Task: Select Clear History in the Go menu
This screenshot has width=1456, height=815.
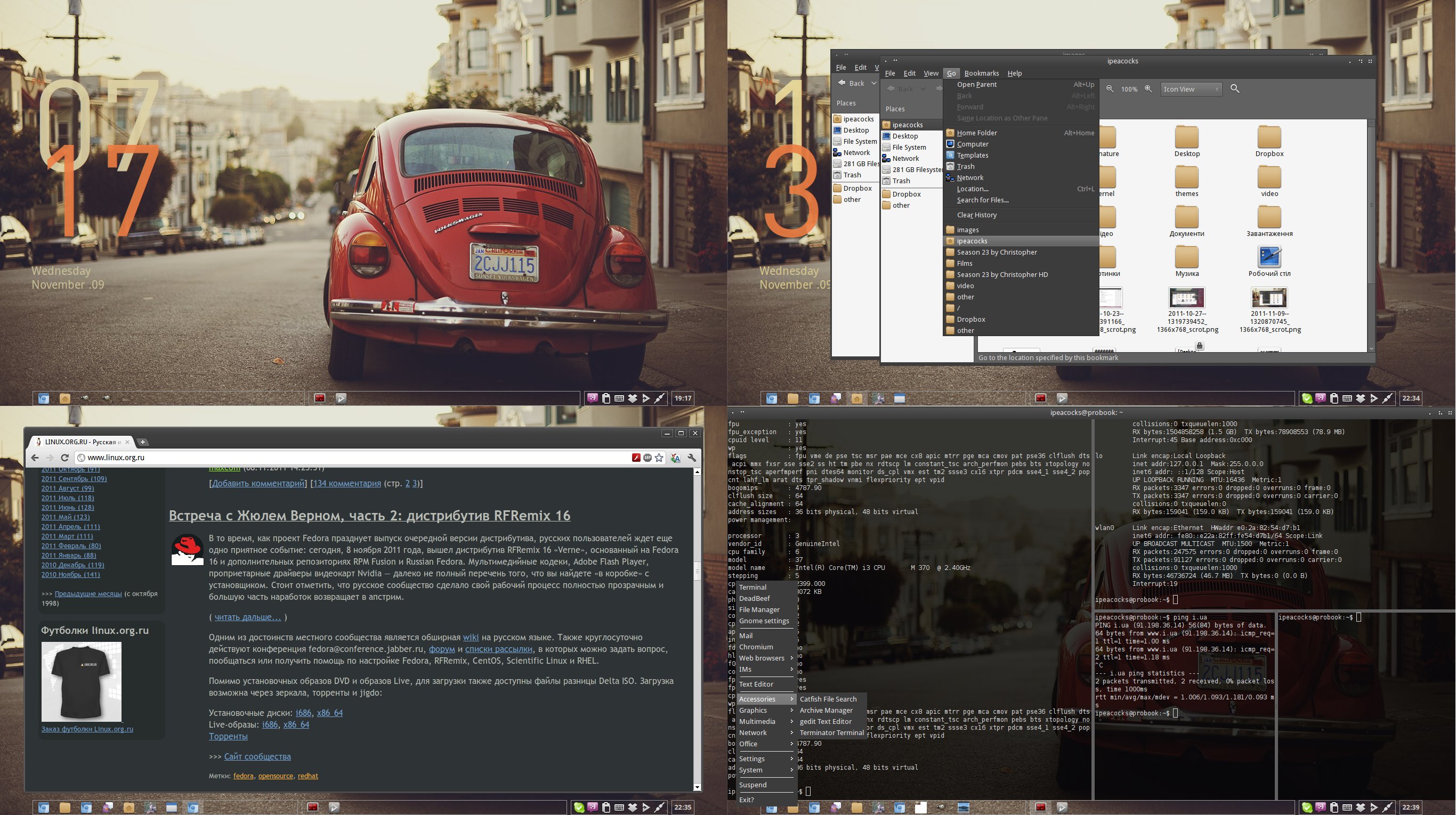Action: pyautogui.click(x=1021, y=215)
